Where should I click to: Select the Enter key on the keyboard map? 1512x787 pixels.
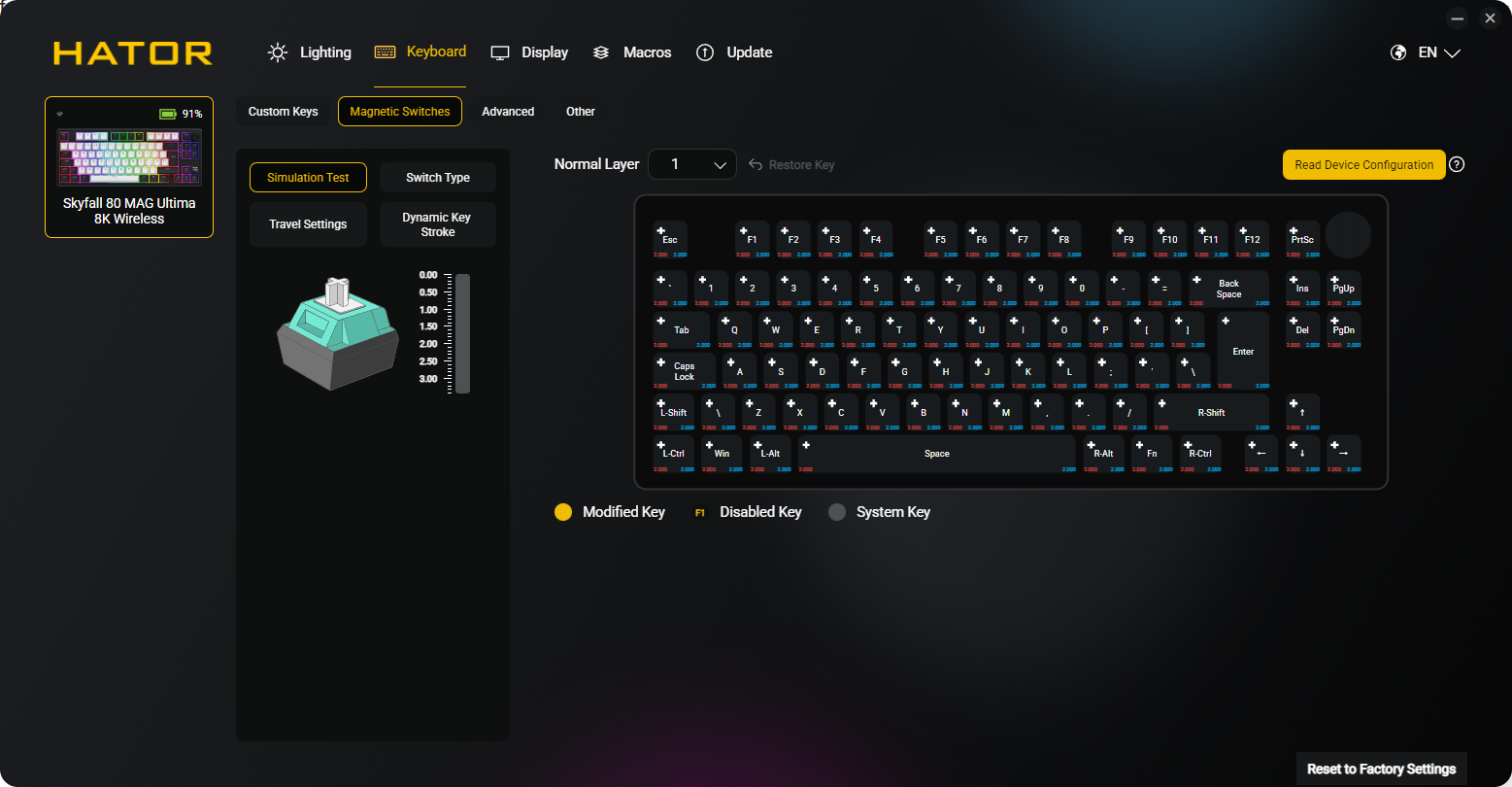tap(1243, 351)
